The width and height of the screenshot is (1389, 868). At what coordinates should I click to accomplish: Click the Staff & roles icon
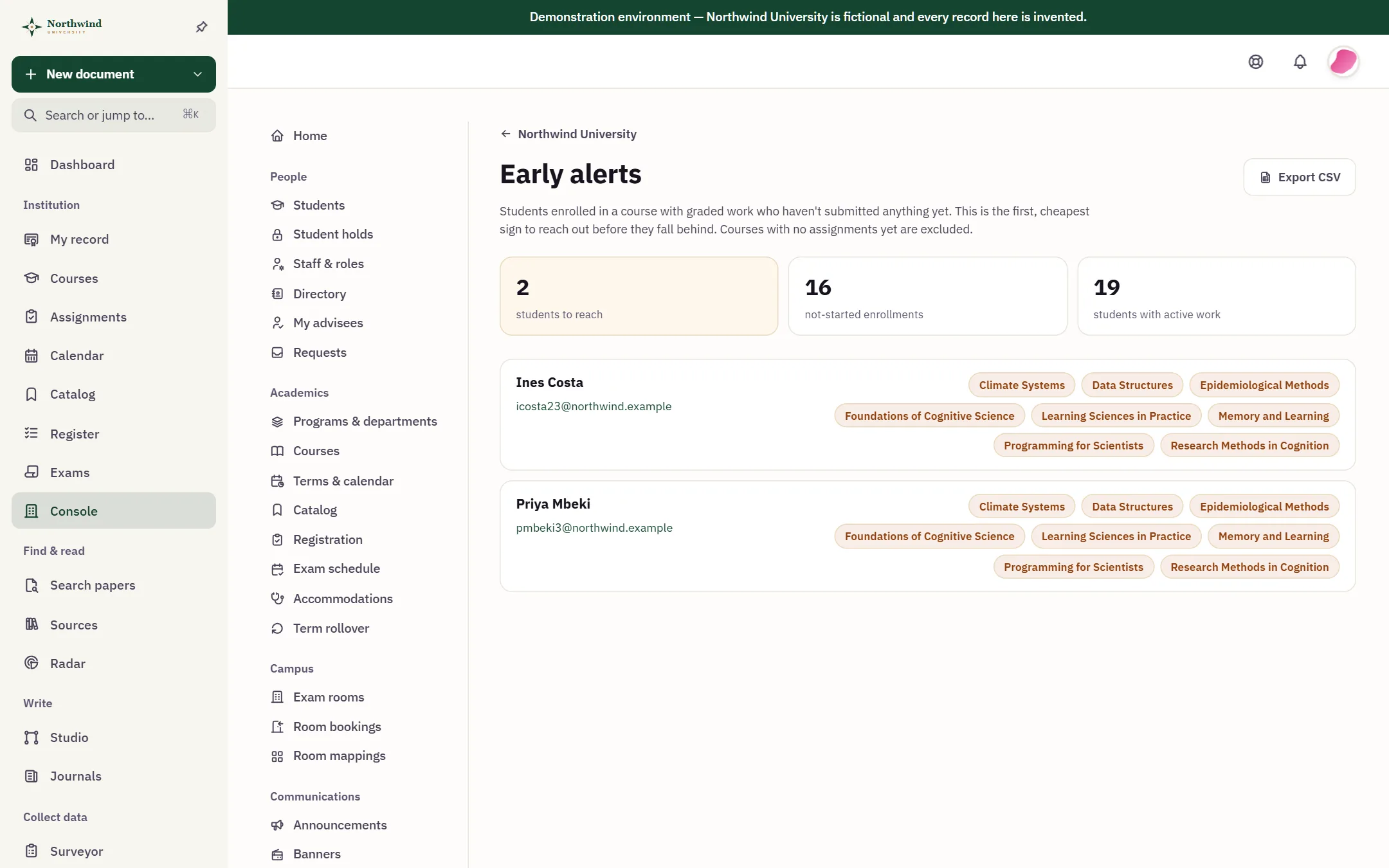pyautogui.click(x=277, y=264)
